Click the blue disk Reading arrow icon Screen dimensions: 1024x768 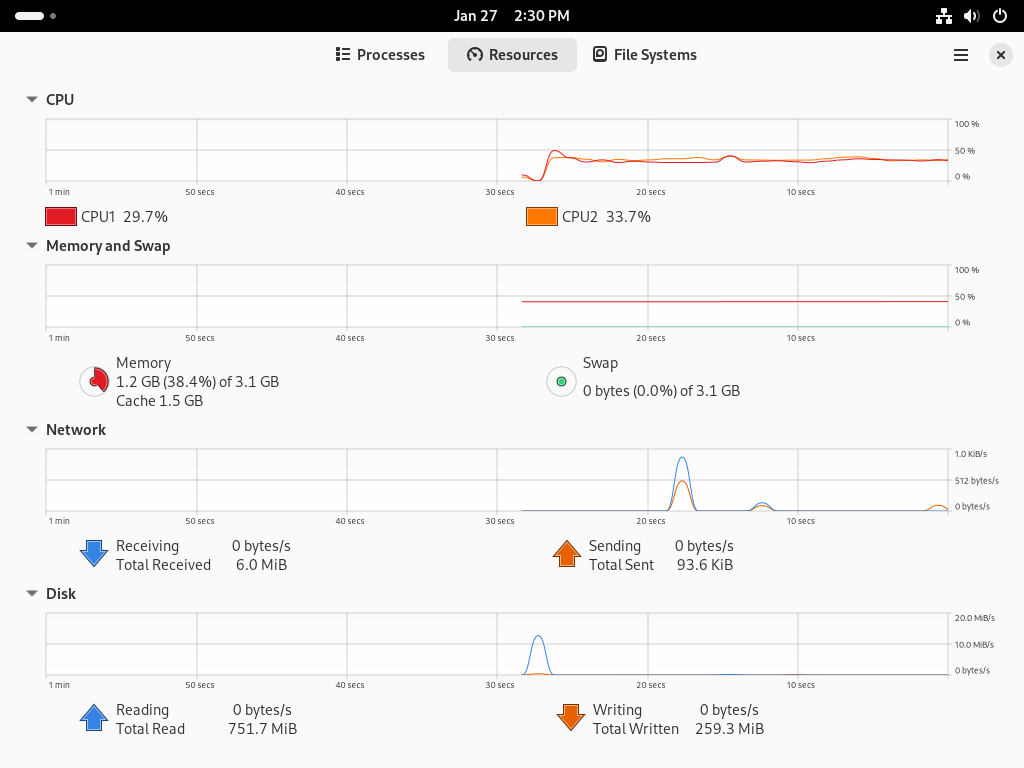(x=94, y=718)
